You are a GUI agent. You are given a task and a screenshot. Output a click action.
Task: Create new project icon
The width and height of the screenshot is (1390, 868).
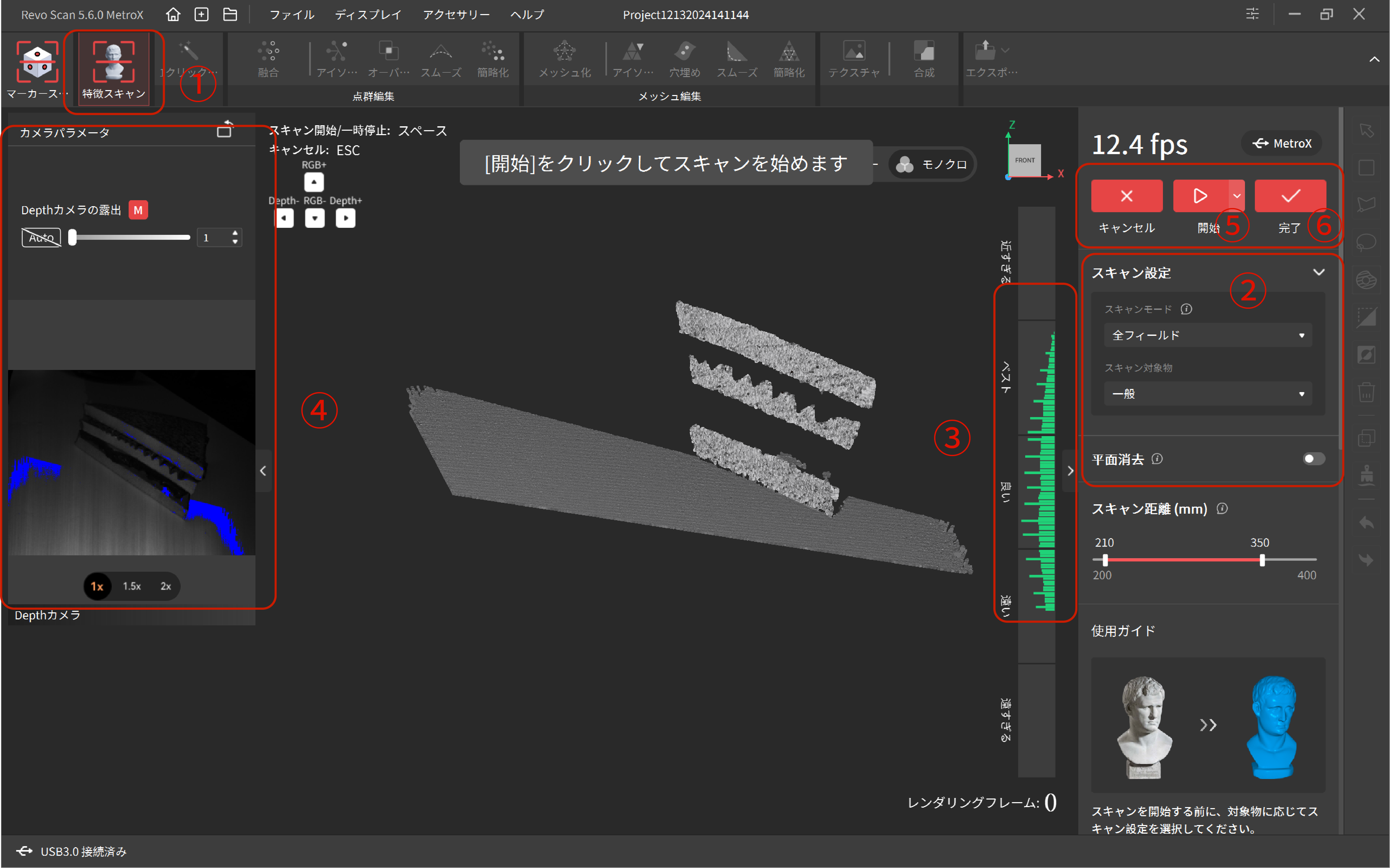coord(202,14)
